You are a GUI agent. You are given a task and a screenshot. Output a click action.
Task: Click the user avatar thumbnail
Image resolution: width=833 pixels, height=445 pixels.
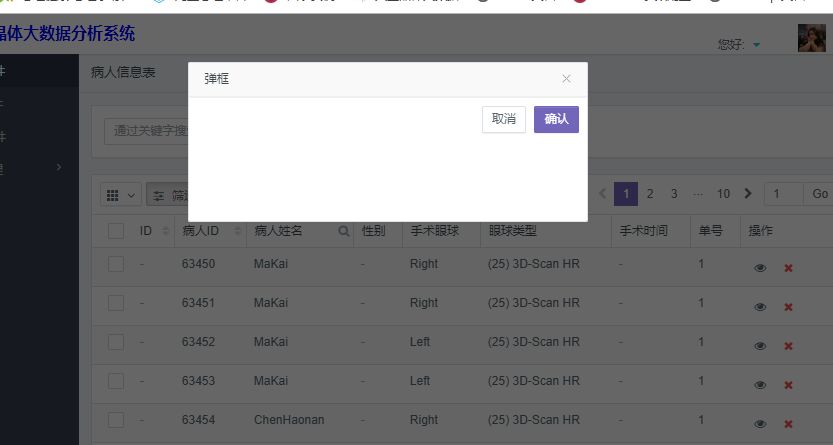point(811,38)
